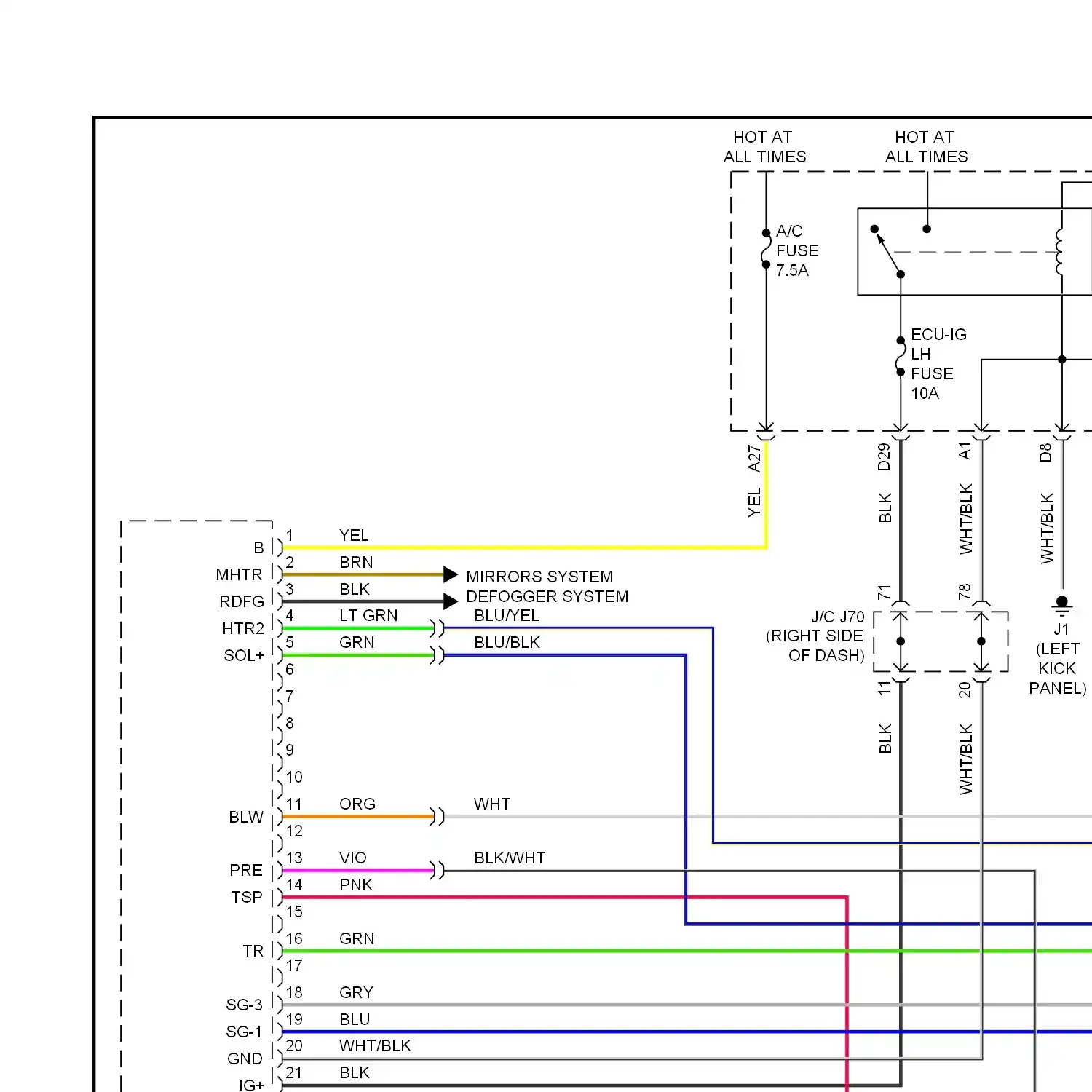The height and width of the screenshot is (1092, 1092).
Task: Click the ECU-IG LH fuse symbol
Action: 901,356
